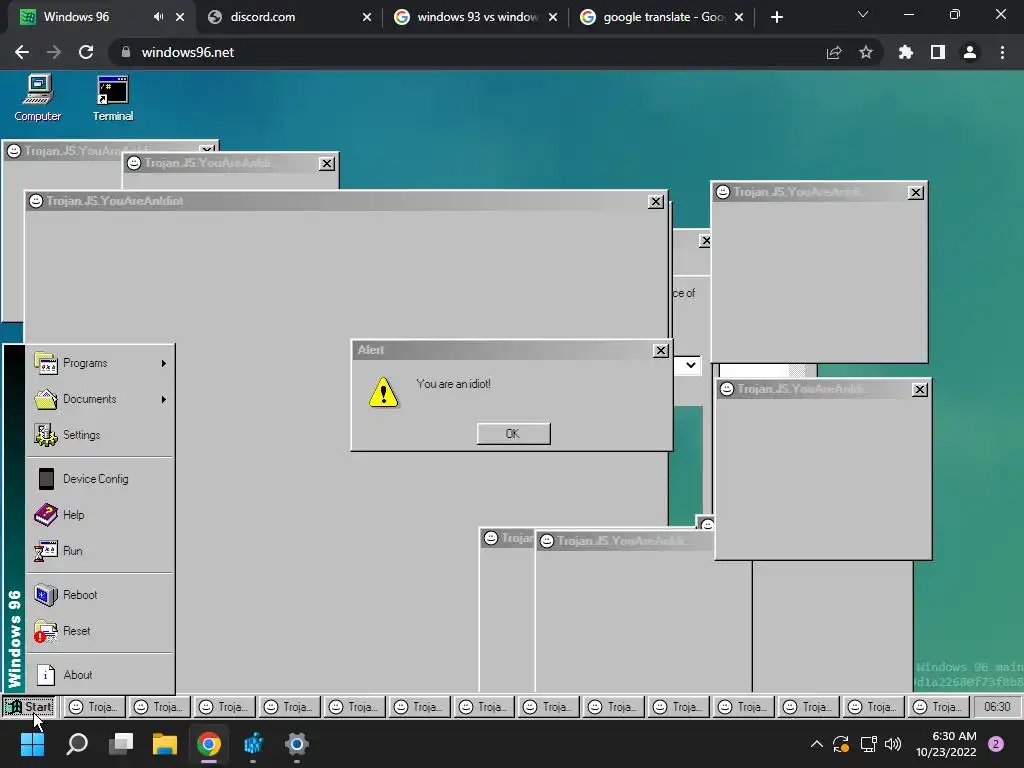This screenshot has width=1024, height=768.
Task: Open the notification center badge
Action: click(996, 744)
